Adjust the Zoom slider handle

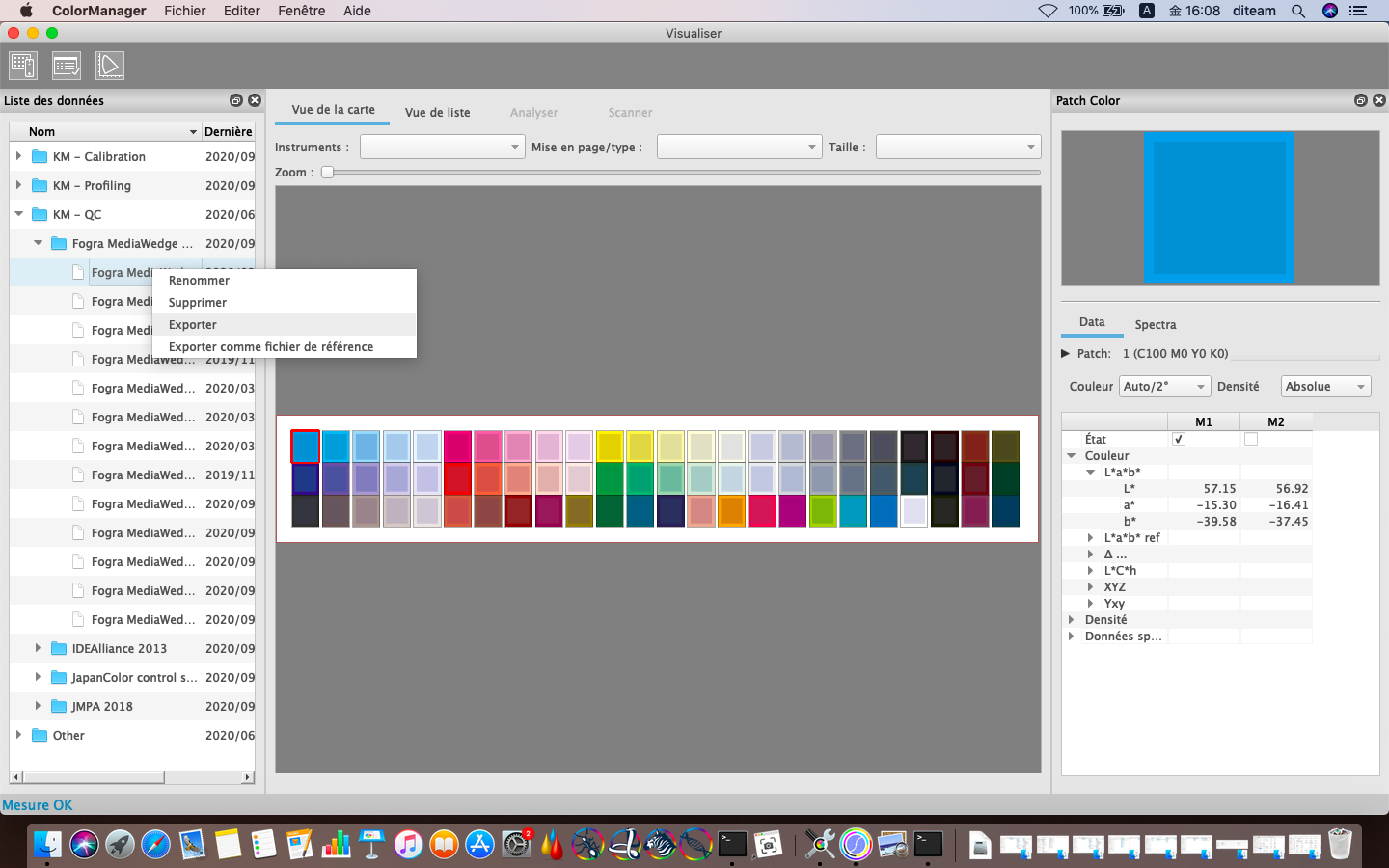[x=327, y=172]
